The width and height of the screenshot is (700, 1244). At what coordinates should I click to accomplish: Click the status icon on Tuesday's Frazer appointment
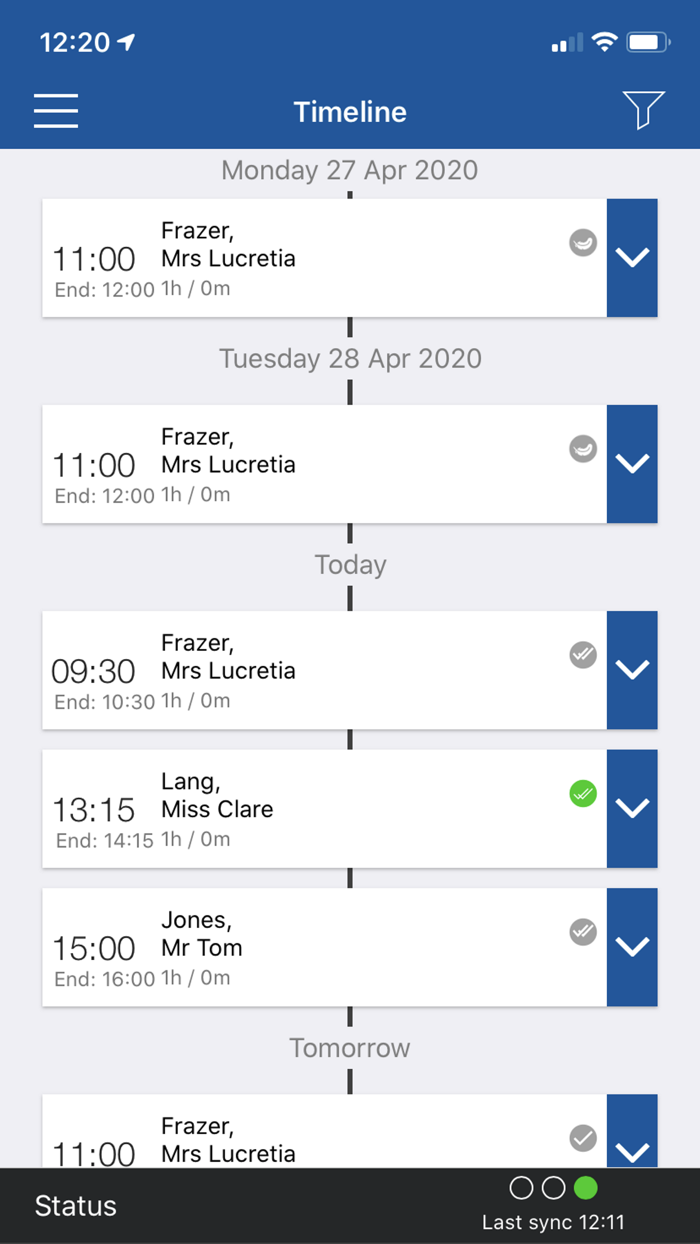point(582,450)
